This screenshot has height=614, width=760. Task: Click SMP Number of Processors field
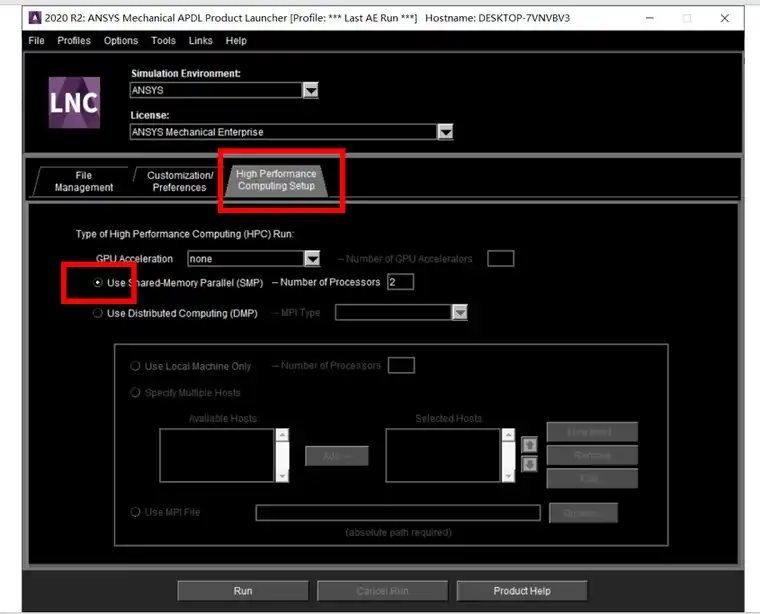(x=400, y=282)
